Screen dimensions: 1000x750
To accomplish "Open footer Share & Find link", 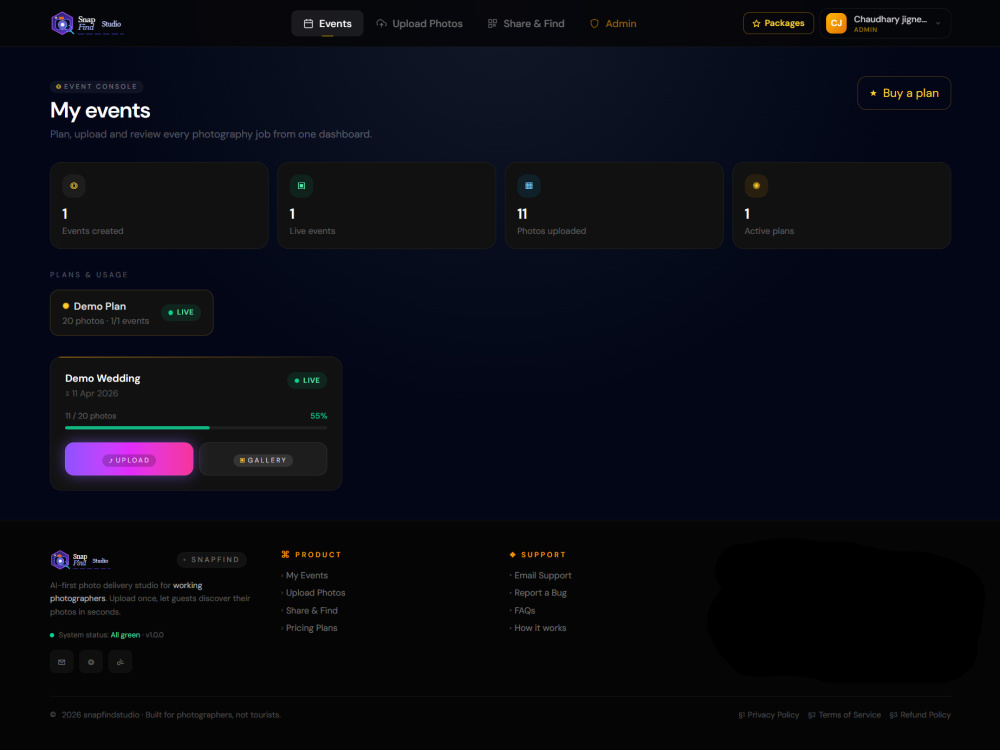I will (x=311, y=610).
